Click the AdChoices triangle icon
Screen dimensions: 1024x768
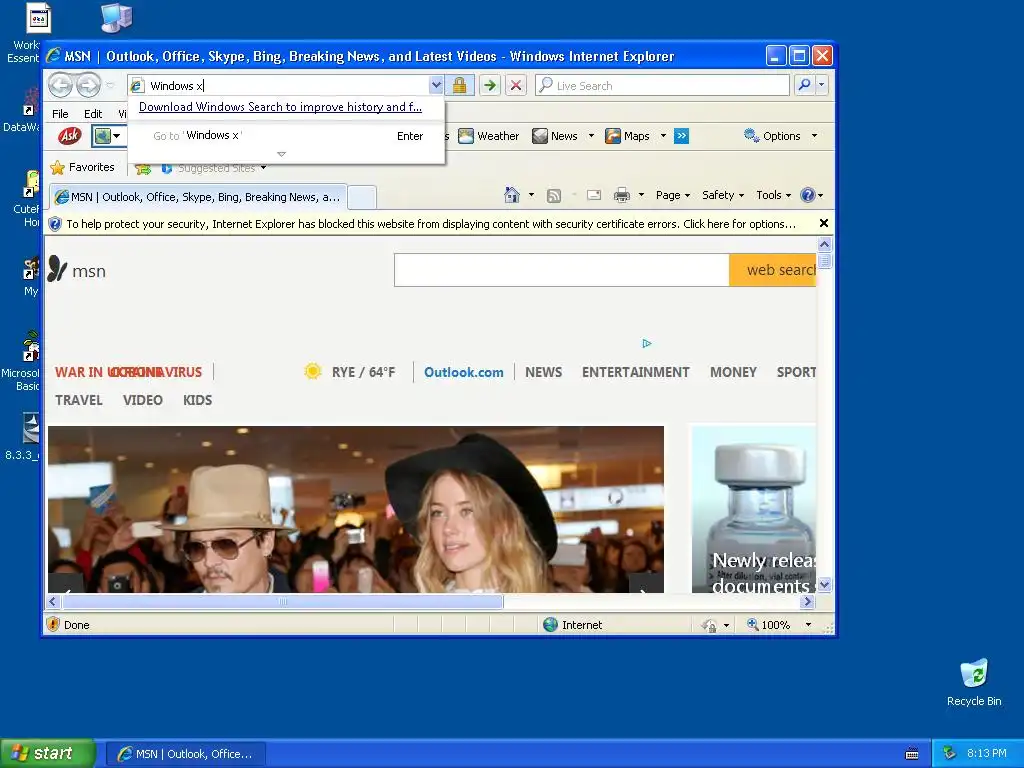coord(647,343)
